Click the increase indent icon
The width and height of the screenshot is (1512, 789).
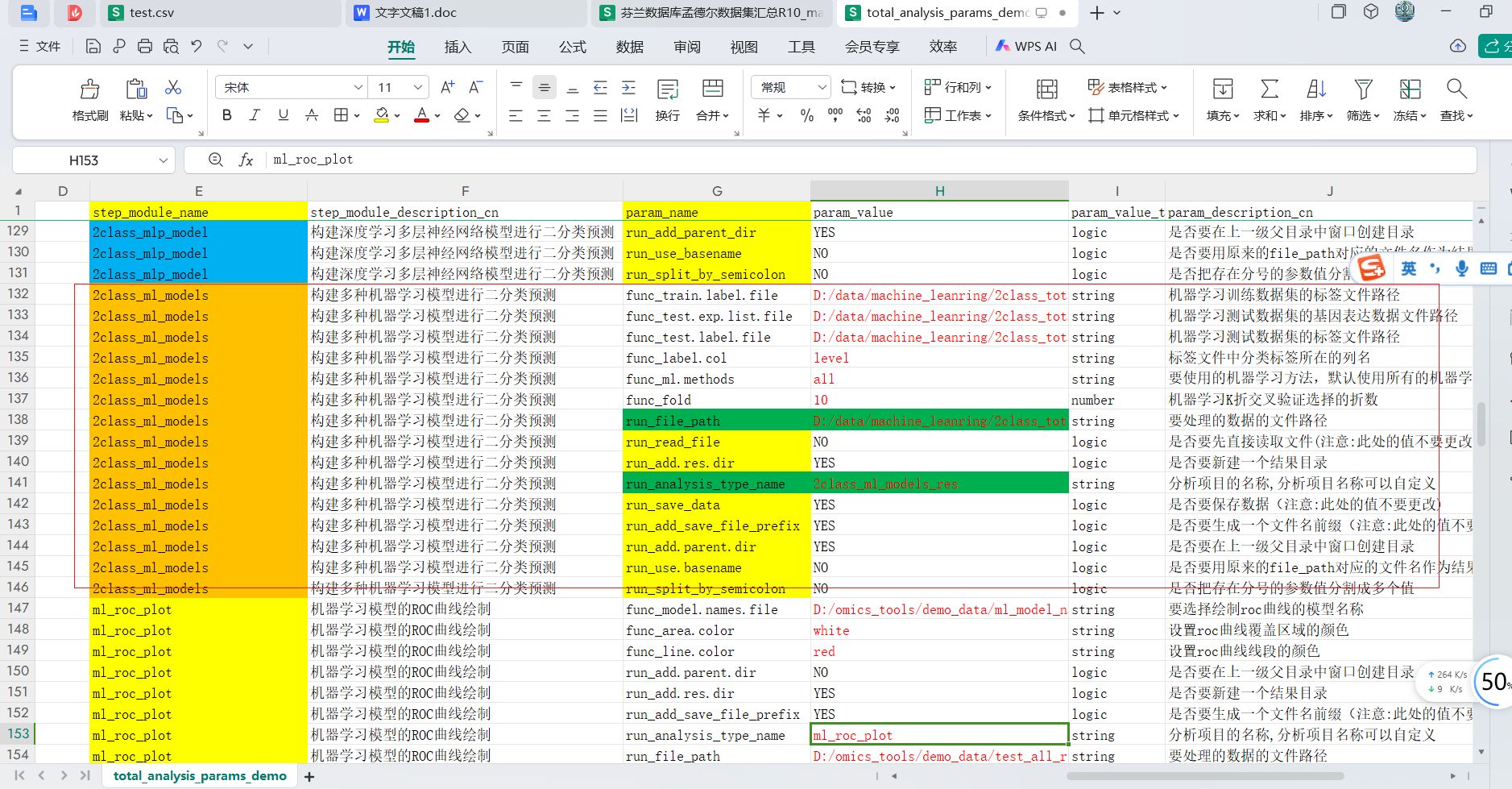[x=628, y=87]
